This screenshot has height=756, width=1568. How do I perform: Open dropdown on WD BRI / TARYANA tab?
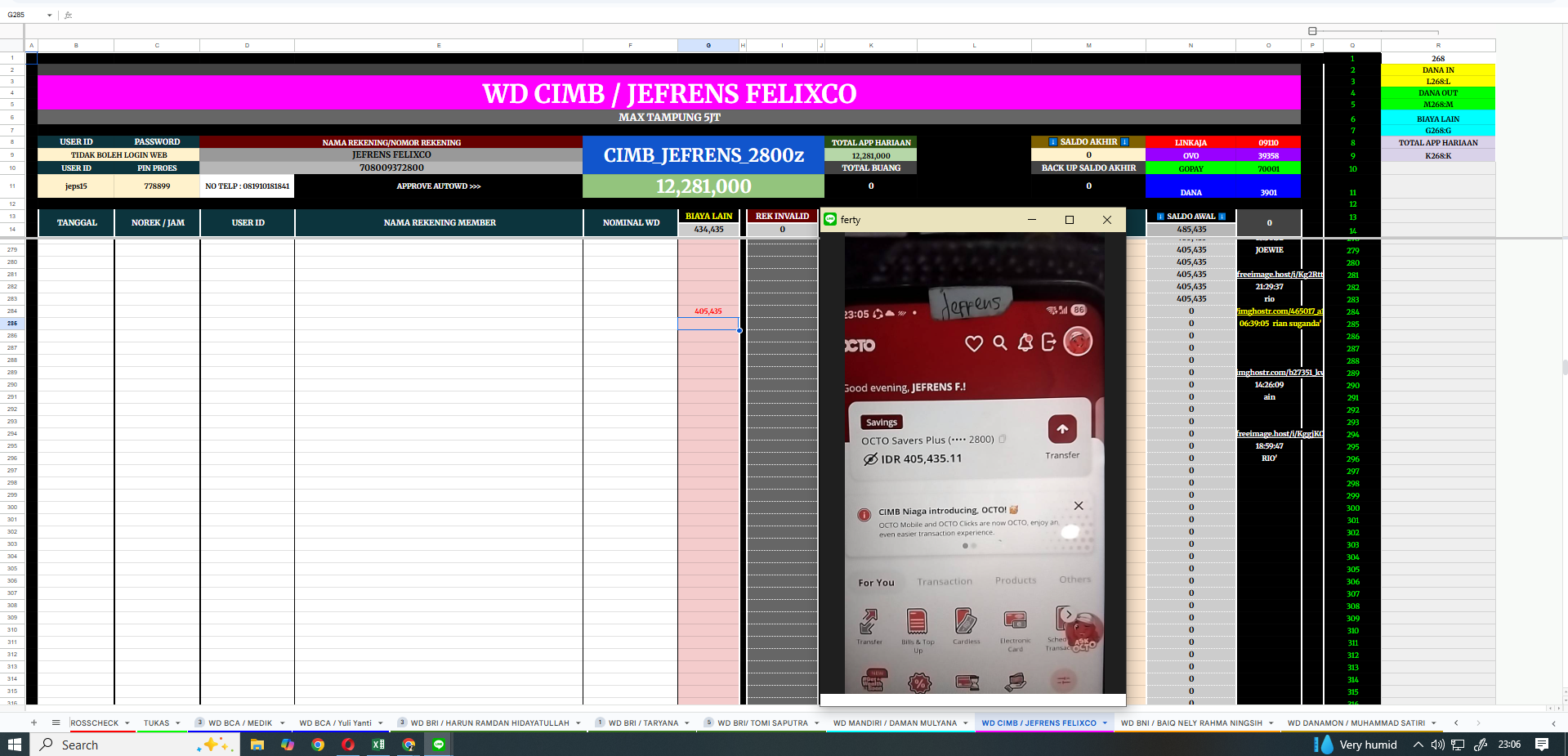(686, 722)
